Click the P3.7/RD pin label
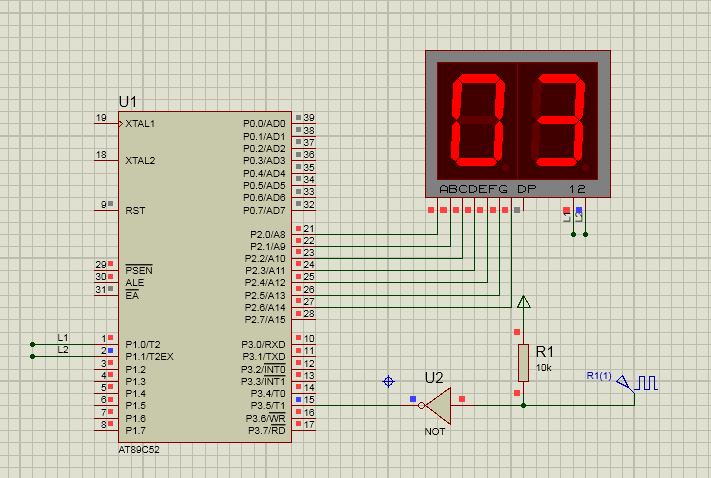This screenshot has width=711, height=478. (x=267, y=430)
